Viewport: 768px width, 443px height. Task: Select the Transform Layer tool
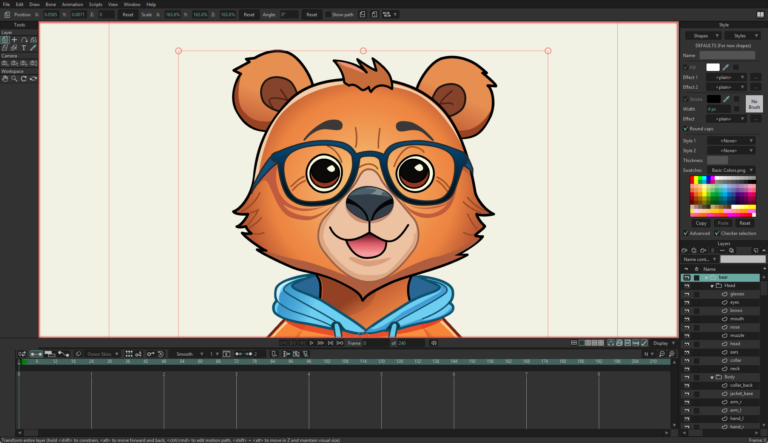(x=5, y=39)
